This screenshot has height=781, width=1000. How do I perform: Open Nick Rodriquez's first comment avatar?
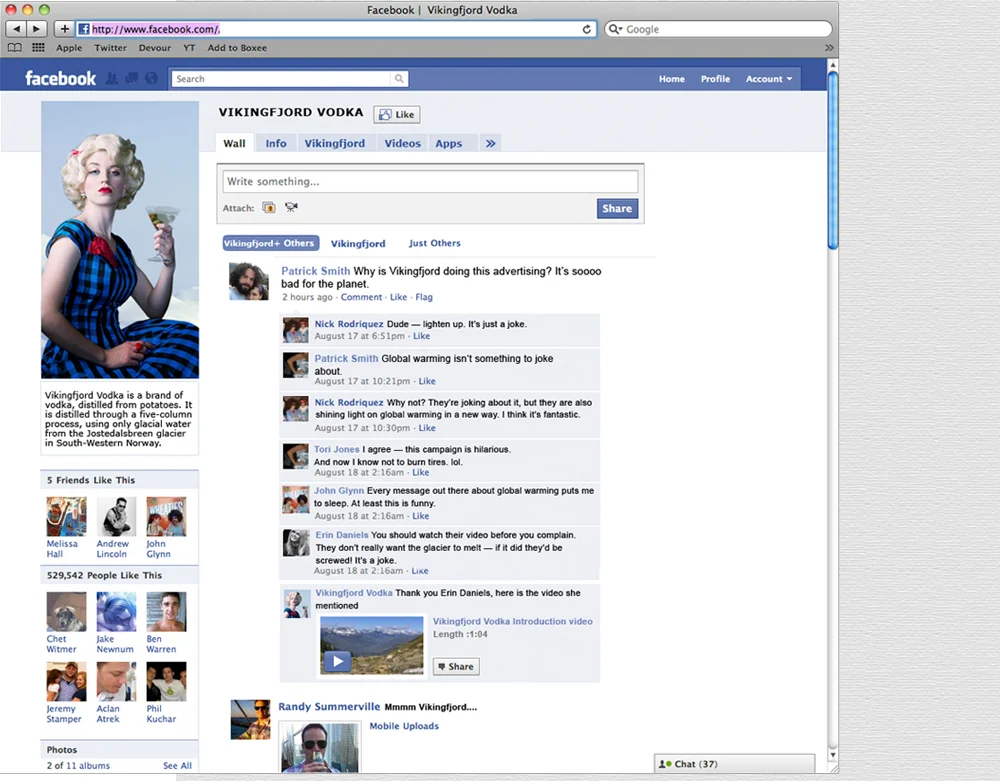tap(296, 330)
